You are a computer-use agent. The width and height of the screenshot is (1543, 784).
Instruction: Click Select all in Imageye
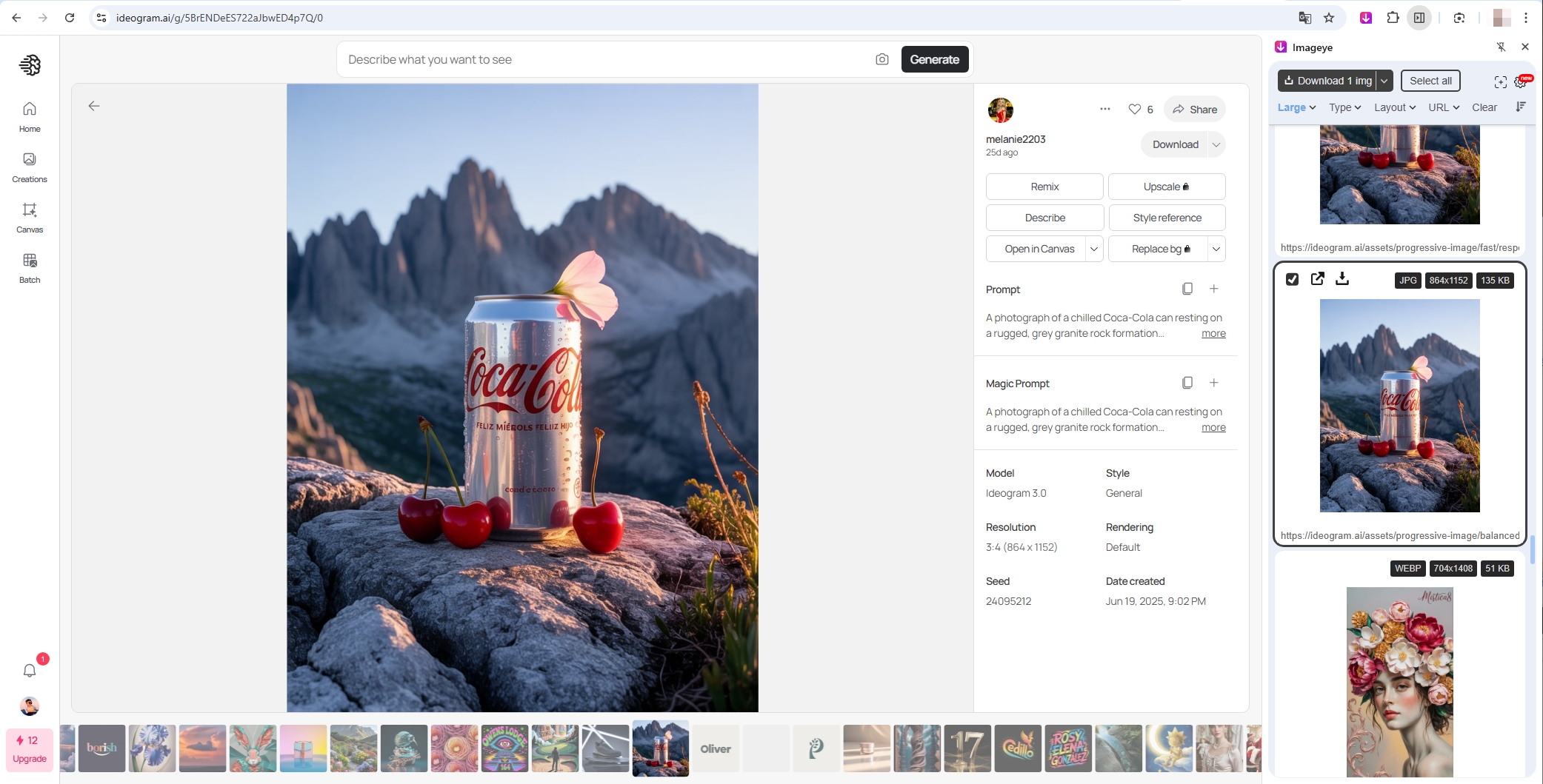point(1430,81)
